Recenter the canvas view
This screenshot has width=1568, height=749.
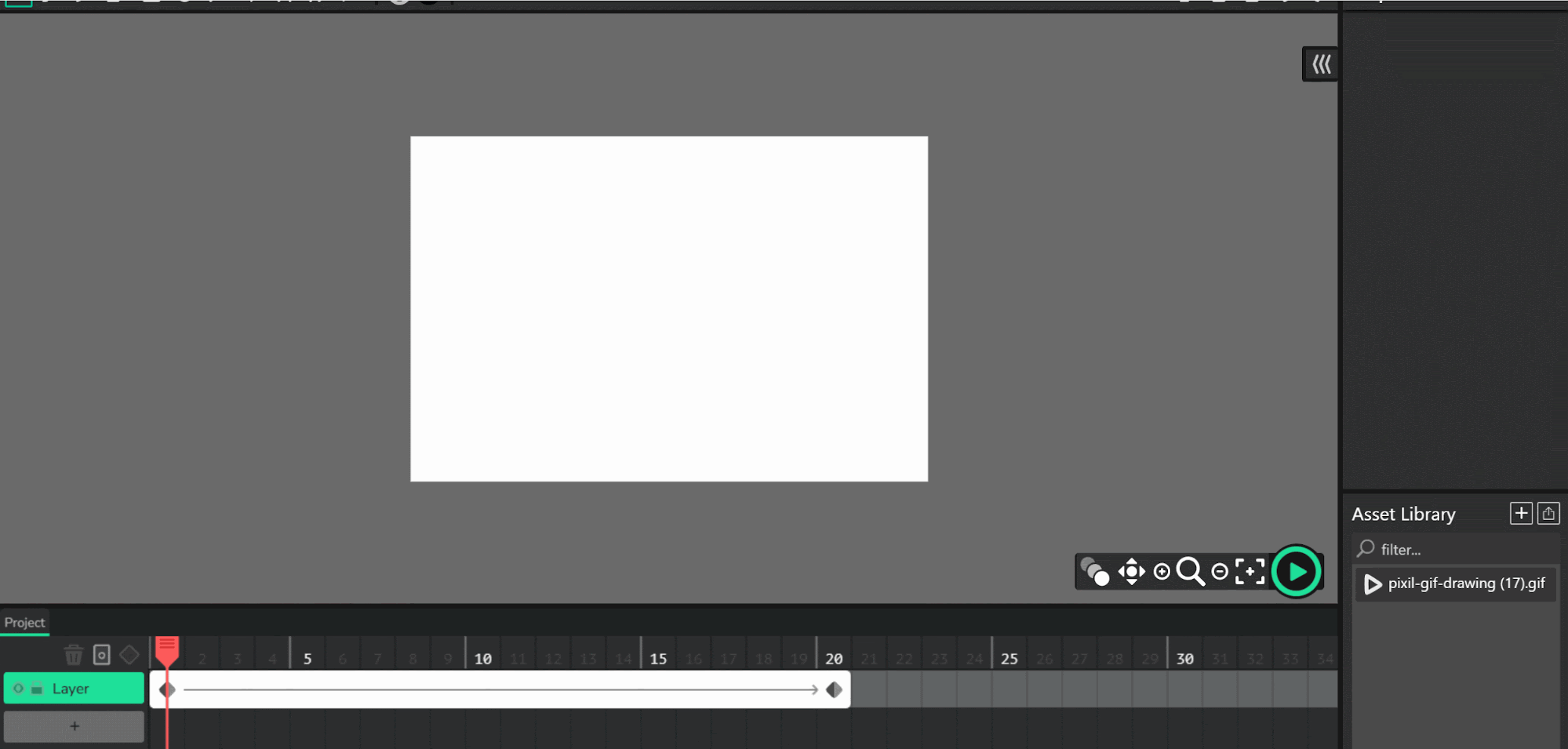click(1250, 571)
